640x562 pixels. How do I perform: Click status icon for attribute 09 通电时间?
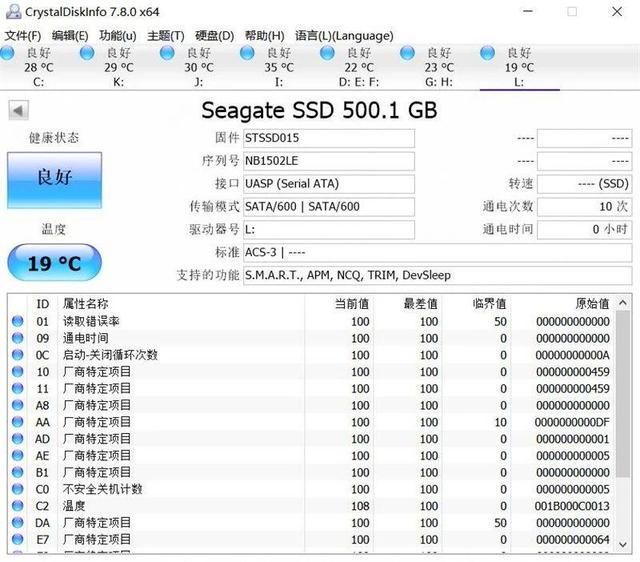(x=18, y=338)
